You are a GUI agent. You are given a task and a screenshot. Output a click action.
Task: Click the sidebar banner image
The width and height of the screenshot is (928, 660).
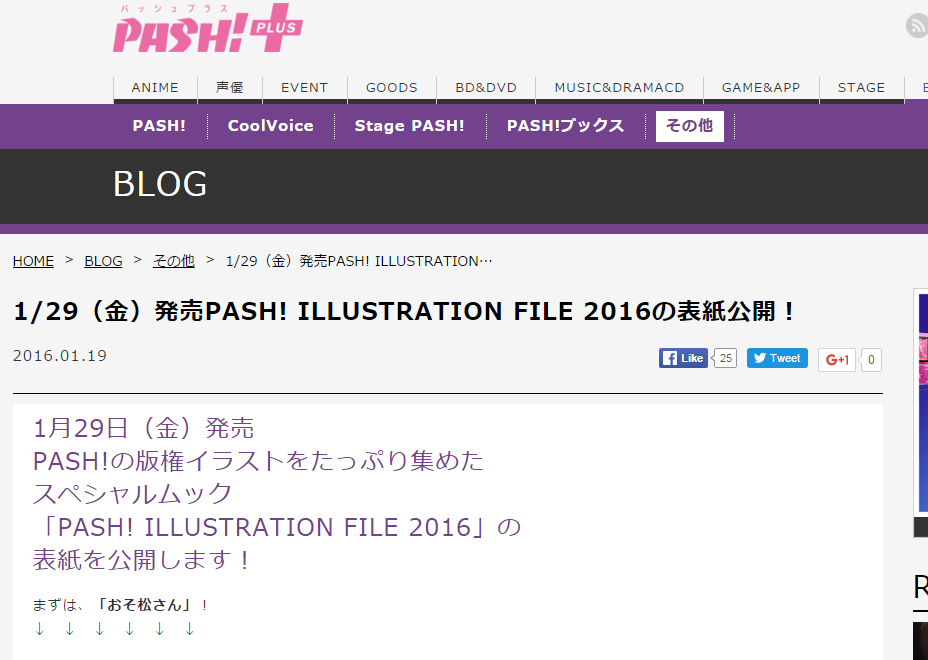click(x=921, y=413)
